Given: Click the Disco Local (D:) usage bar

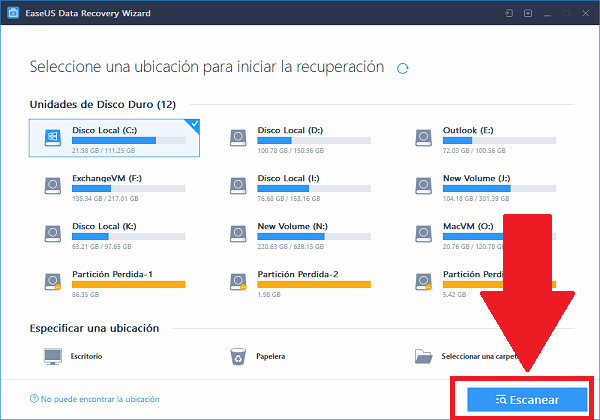Looking at the screenshot, I should coord(314,140).
